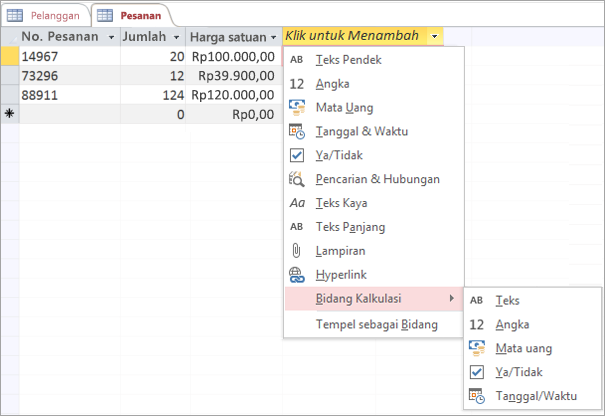Click the Klik untuk Menambah column header
Viewport: 605px width, 416px height.
[363, 37]
